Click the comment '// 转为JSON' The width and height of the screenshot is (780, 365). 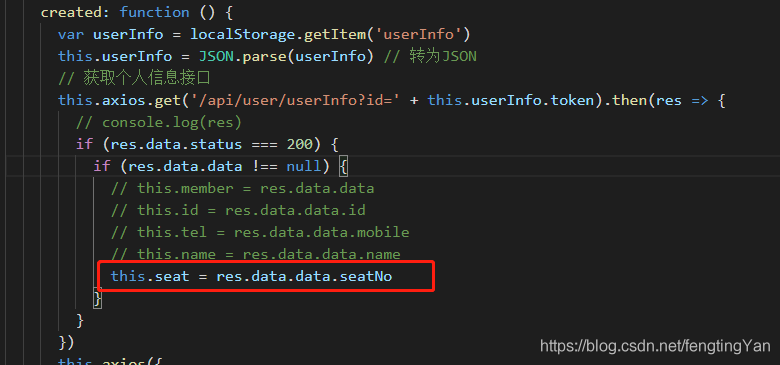coord(430,56)
